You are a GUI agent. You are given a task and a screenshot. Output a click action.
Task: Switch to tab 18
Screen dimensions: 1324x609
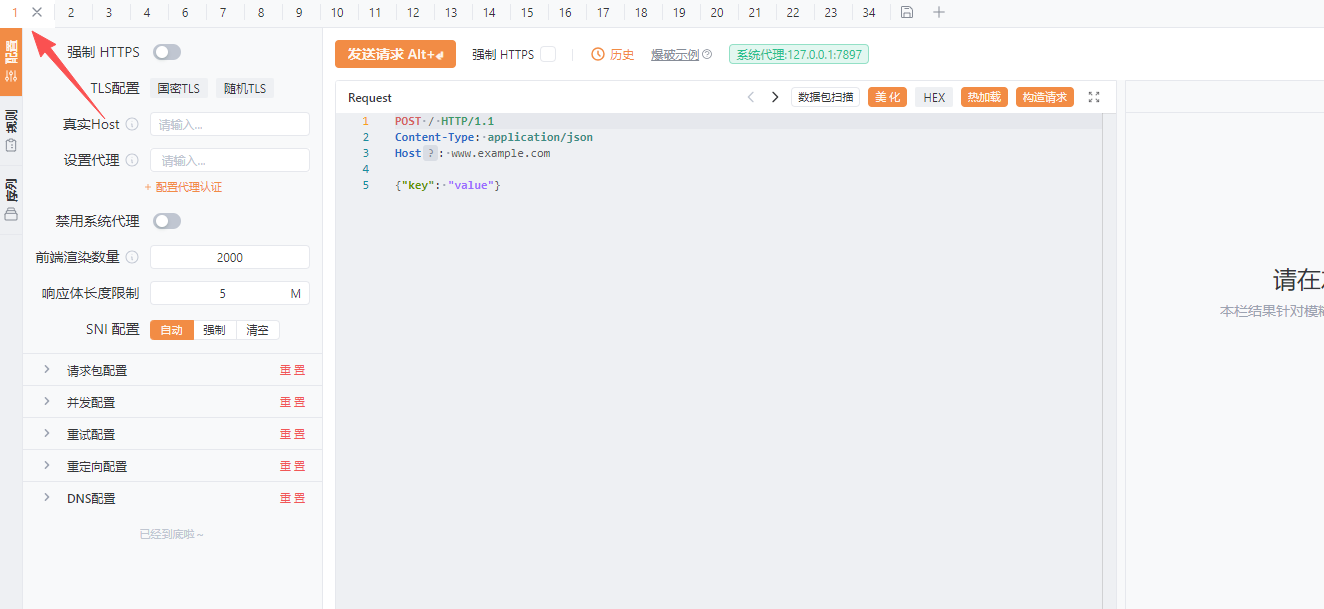point(641,12)
